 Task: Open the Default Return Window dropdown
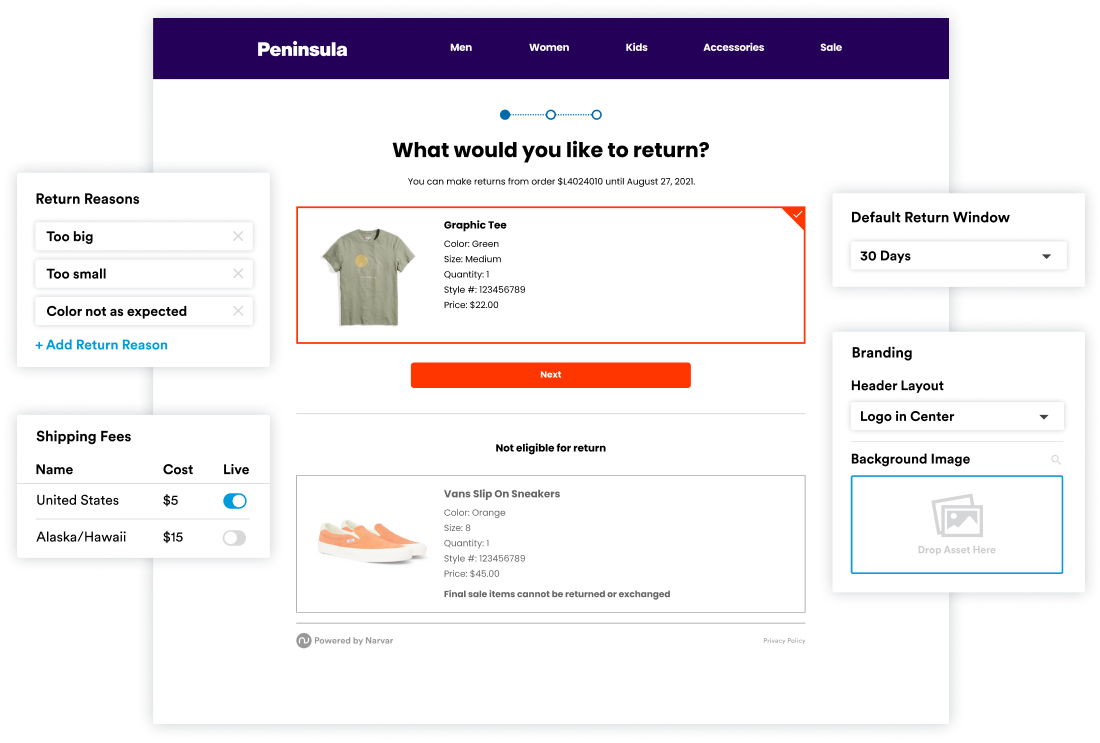(x=958, y=256)
